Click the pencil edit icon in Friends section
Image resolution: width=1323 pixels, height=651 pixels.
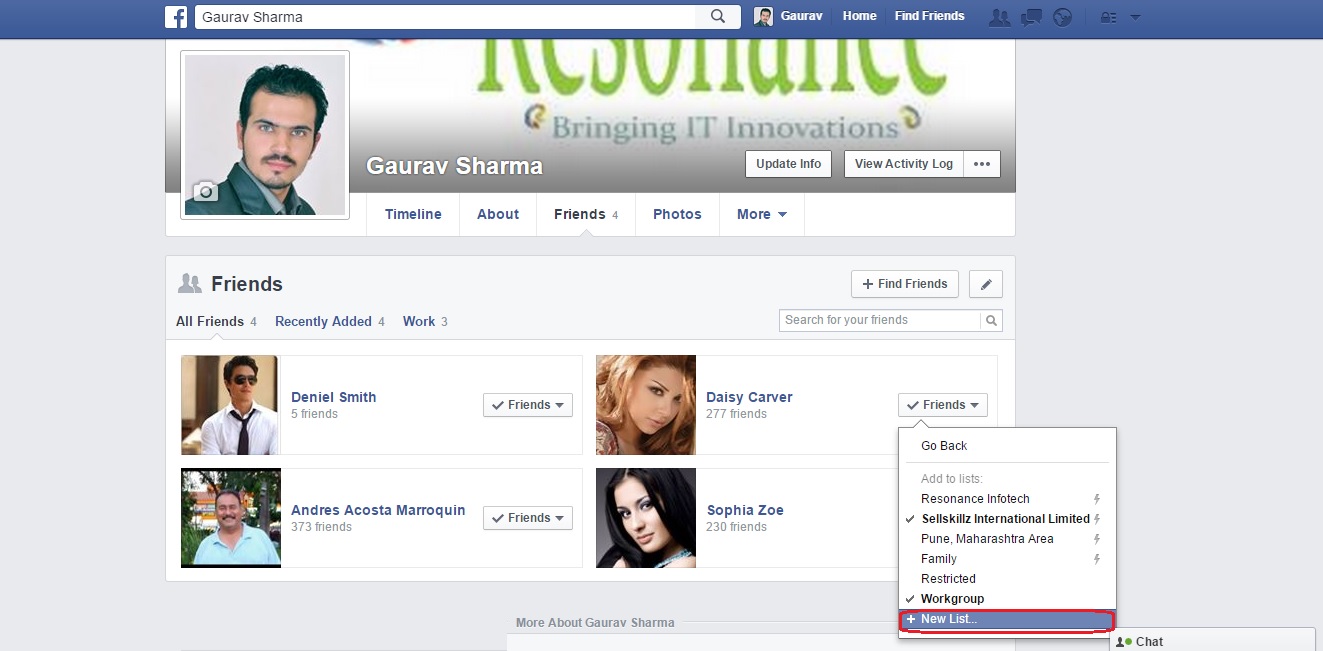pyautogui.click(x=986, y=284)
